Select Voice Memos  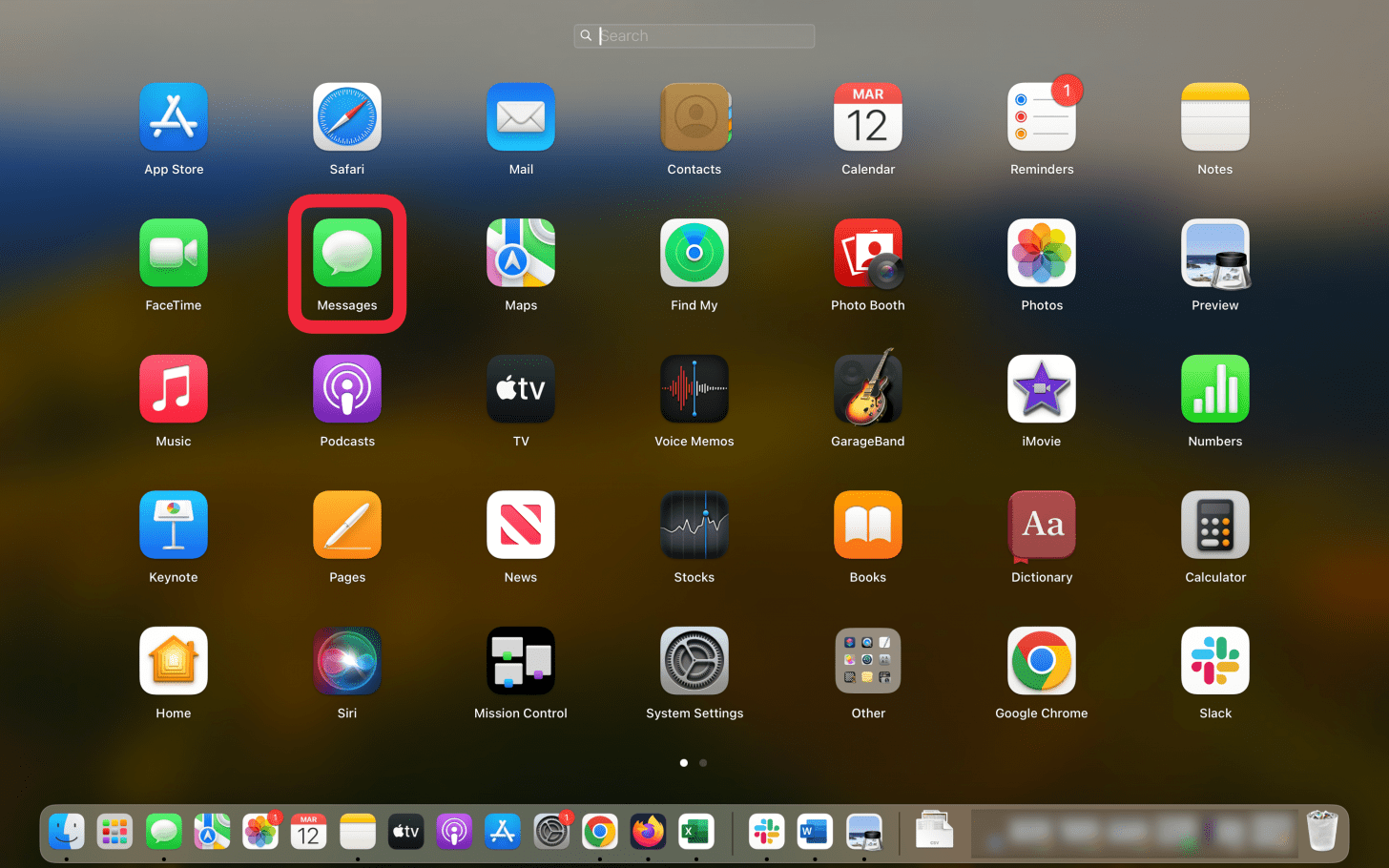(694, 388)
